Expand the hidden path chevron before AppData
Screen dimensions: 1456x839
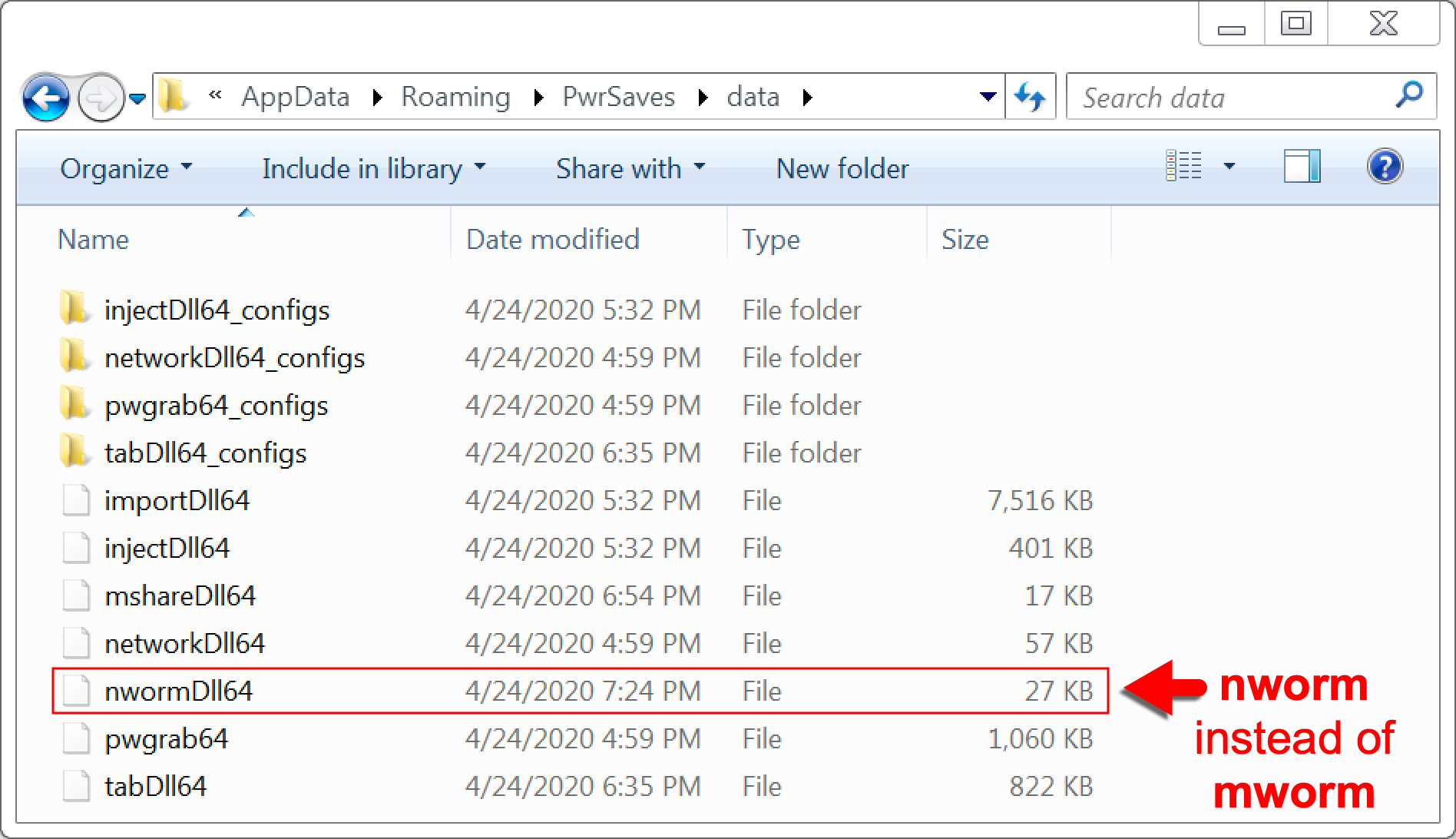(x=216, y=95)
